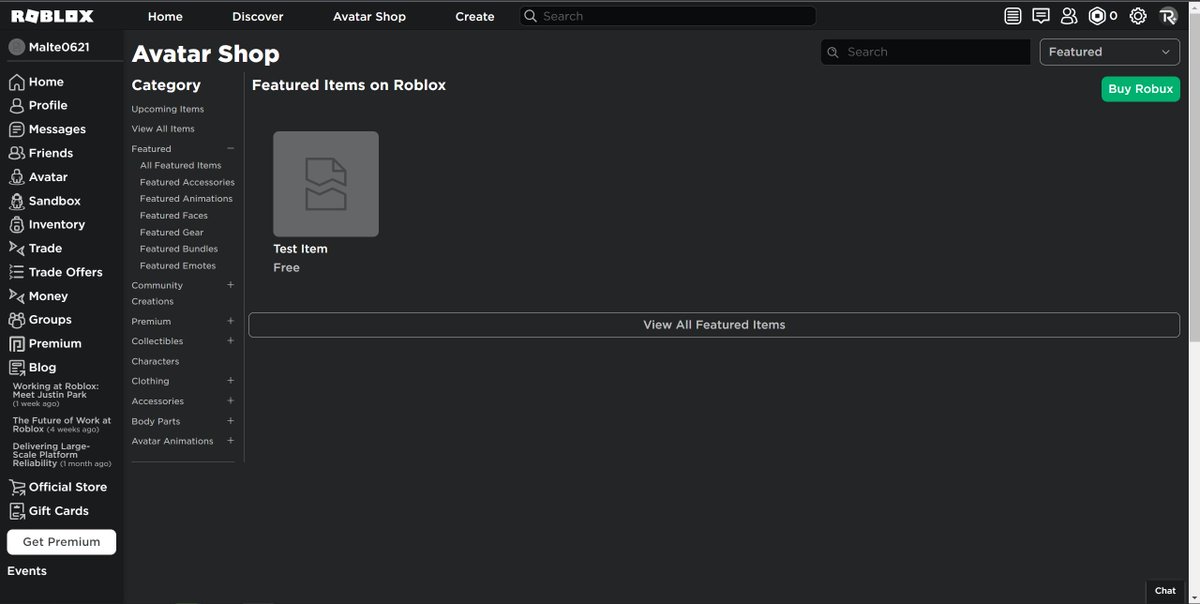Click the magnifier icon in top search bar
Screen dimensions: 1200x604
(x=530, y=17)
